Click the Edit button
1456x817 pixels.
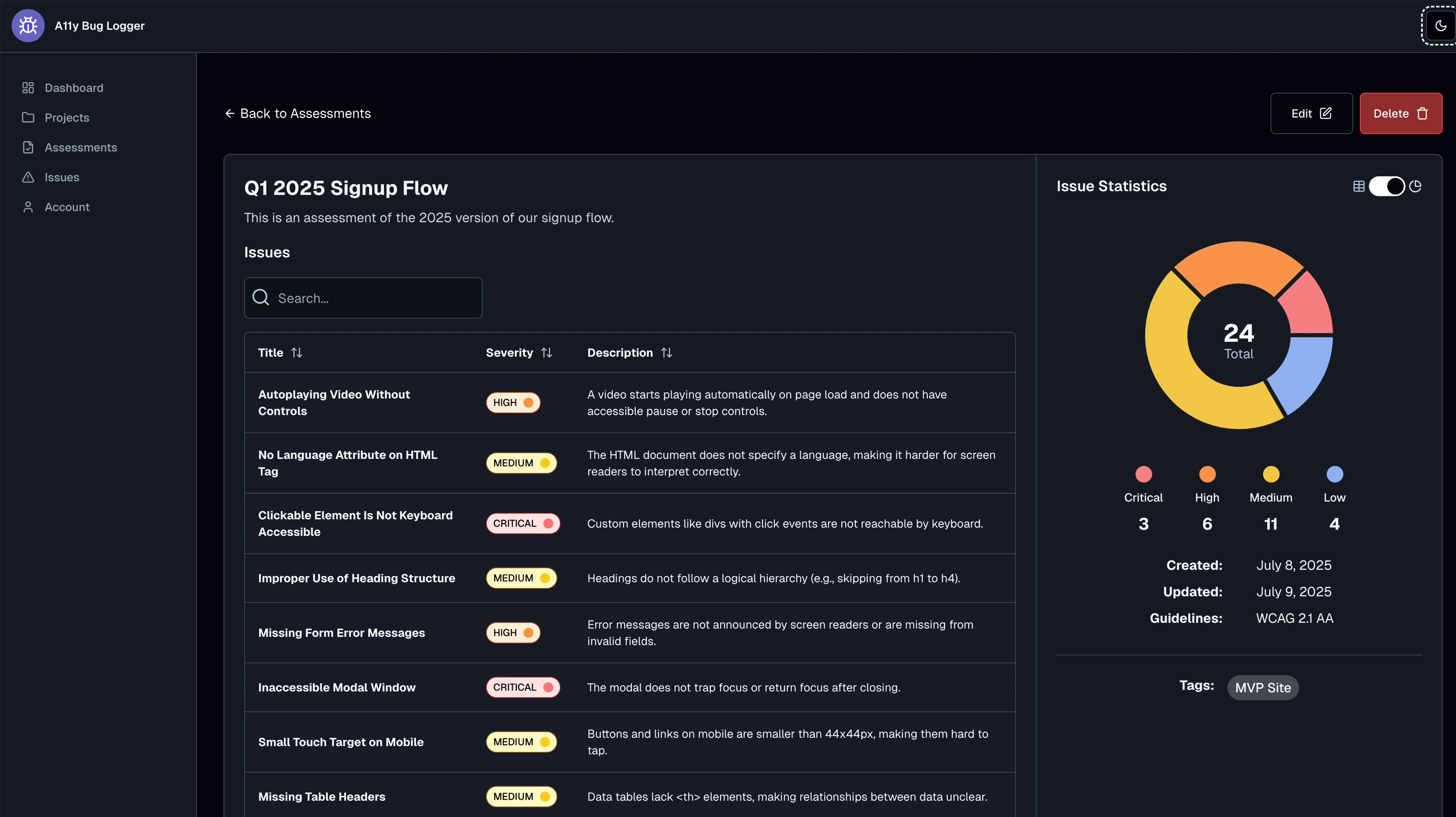pos(1311,114)
